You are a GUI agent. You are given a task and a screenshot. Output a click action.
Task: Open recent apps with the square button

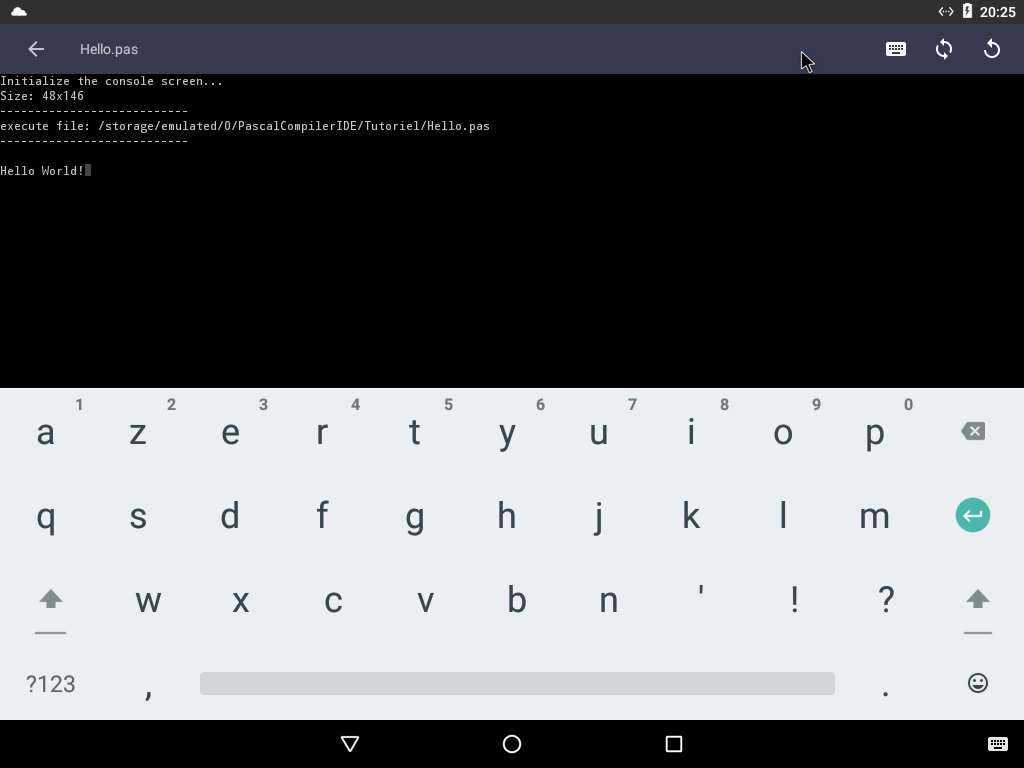tap(674, 744)
